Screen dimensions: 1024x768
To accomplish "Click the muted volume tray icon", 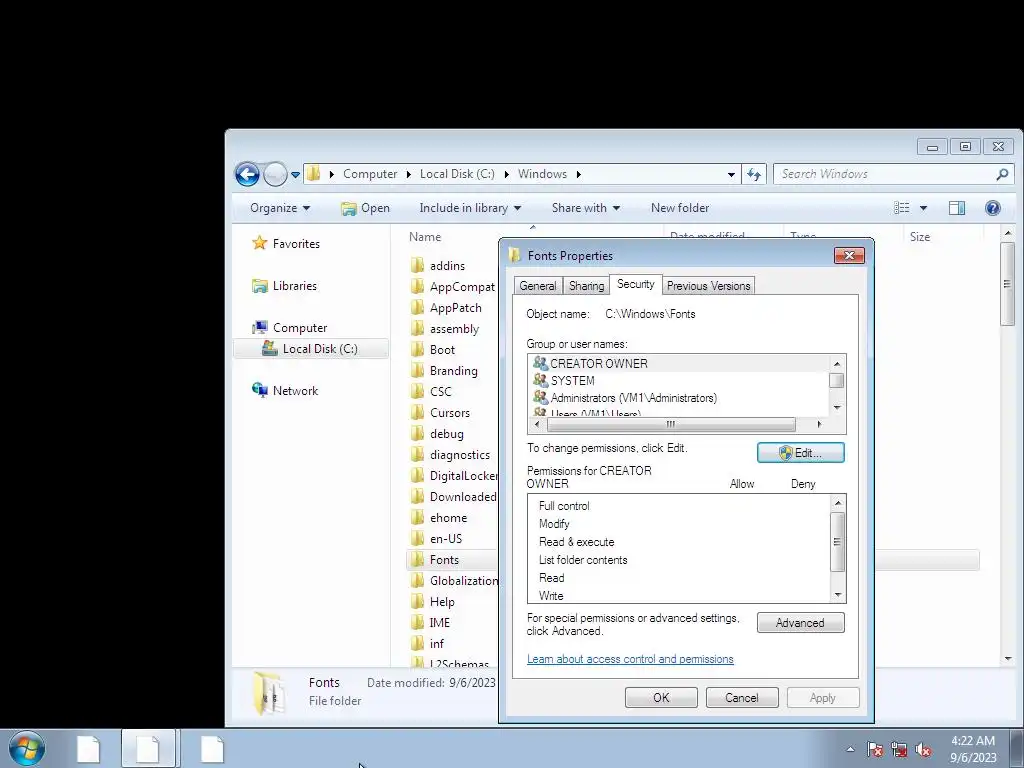I will pos(923,749).
